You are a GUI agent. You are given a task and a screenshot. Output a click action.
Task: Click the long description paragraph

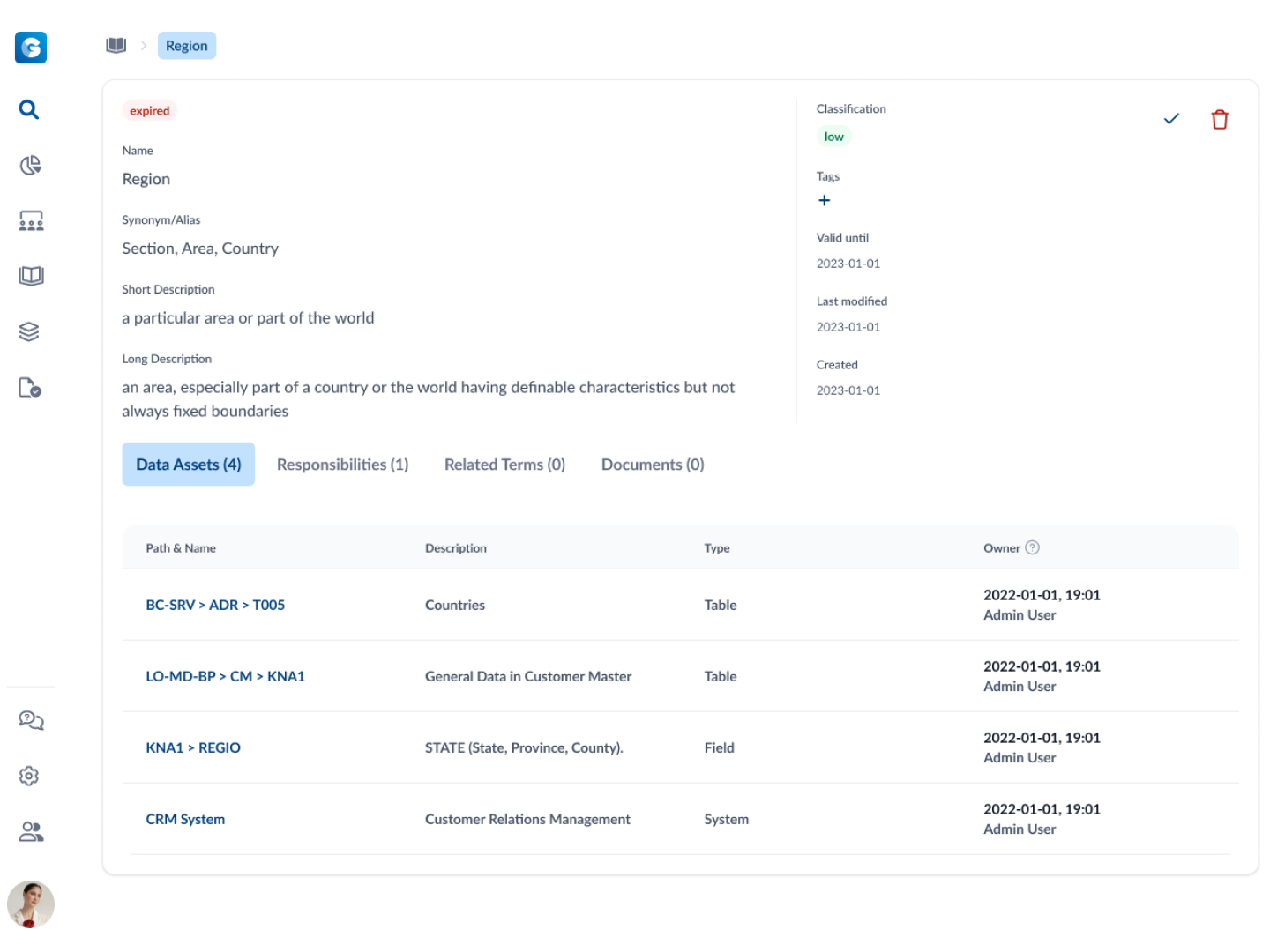(x=429, y=399)
